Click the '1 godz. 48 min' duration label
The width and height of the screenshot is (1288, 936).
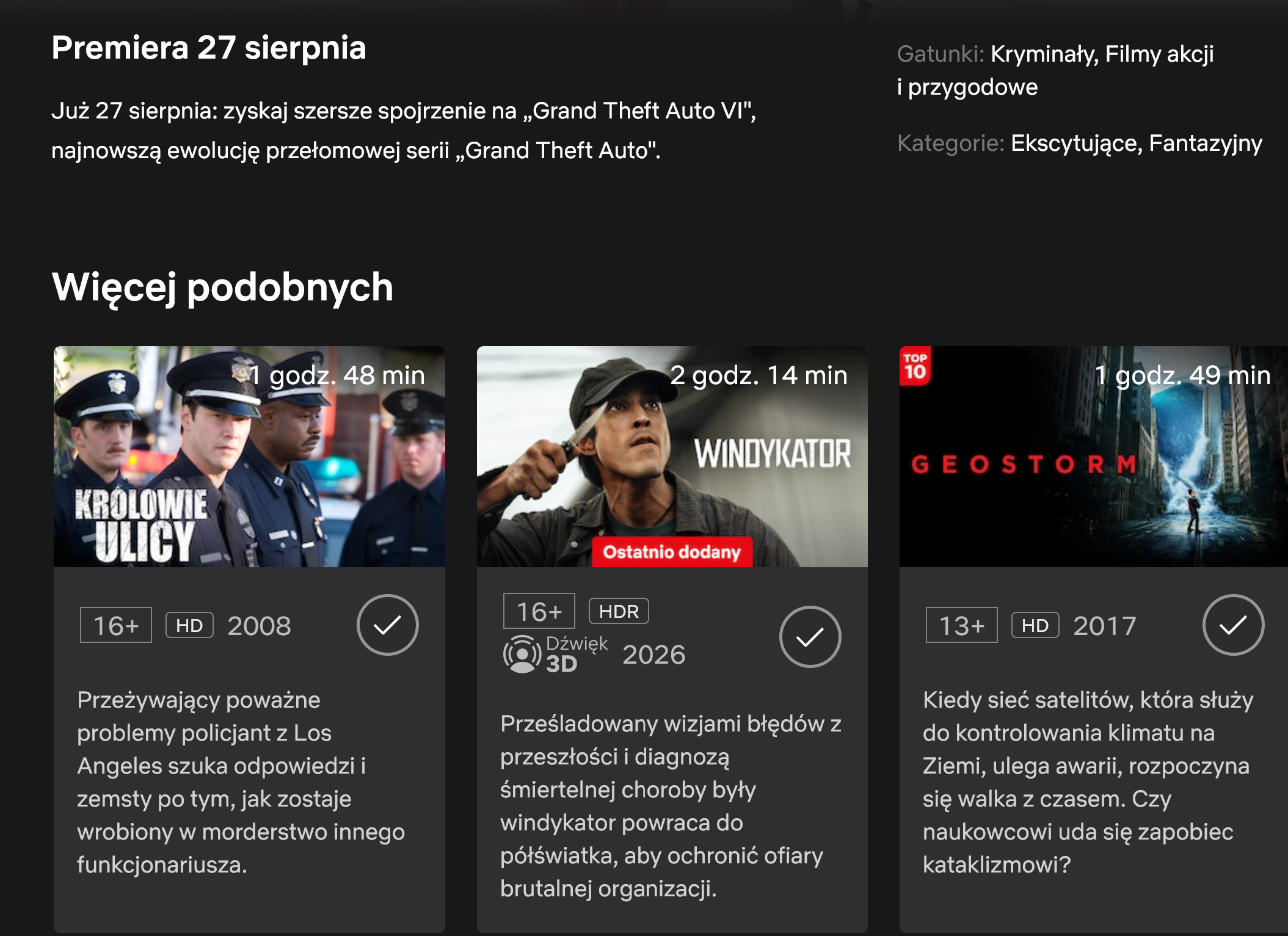point(337,375)
